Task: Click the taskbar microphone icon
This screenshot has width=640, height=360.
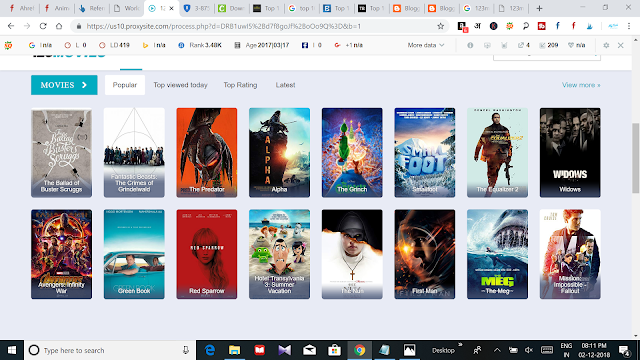Action: coord(186,350)
